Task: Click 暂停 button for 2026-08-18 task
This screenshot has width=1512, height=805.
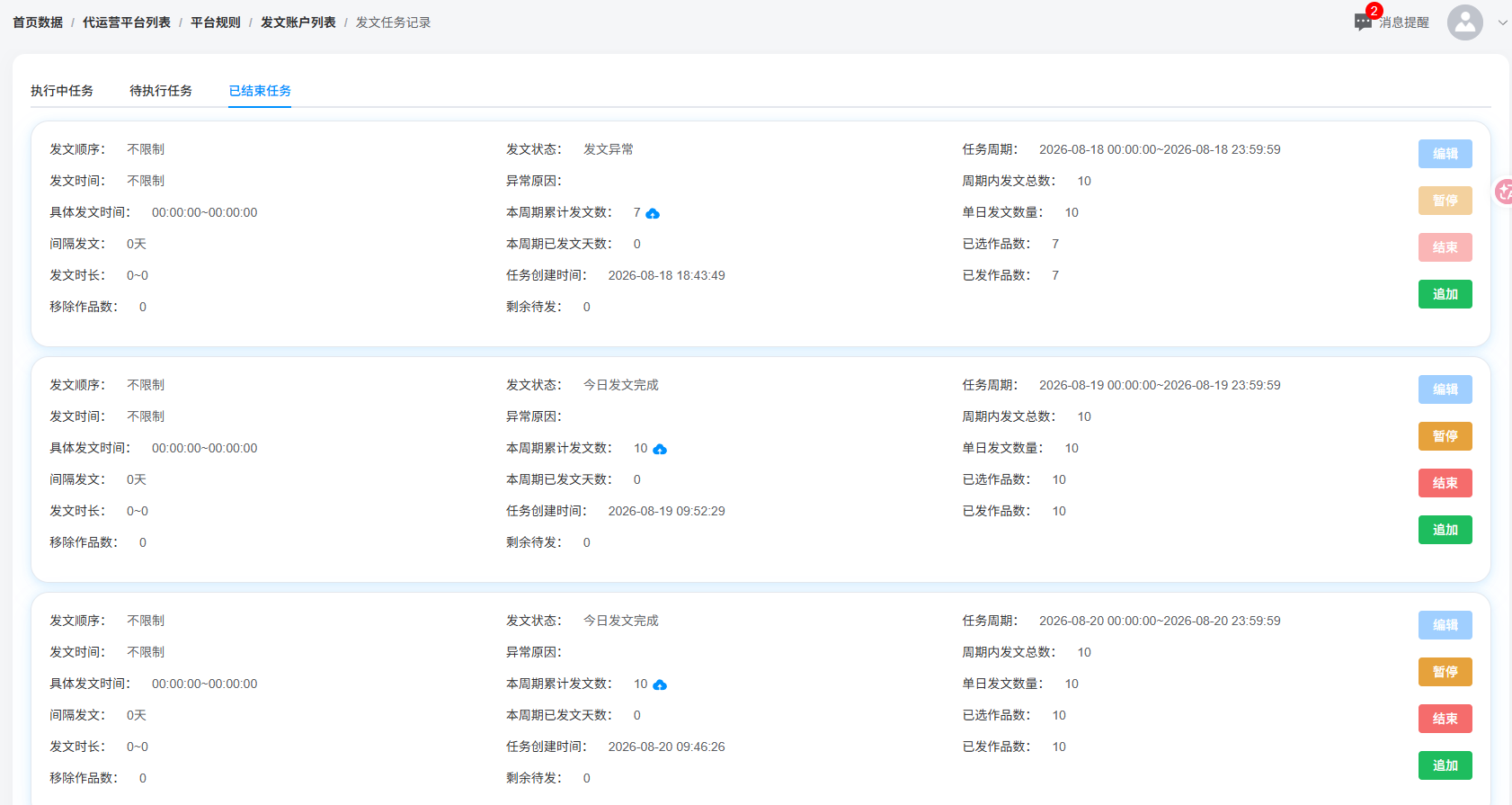Action: click(1445, 201)
